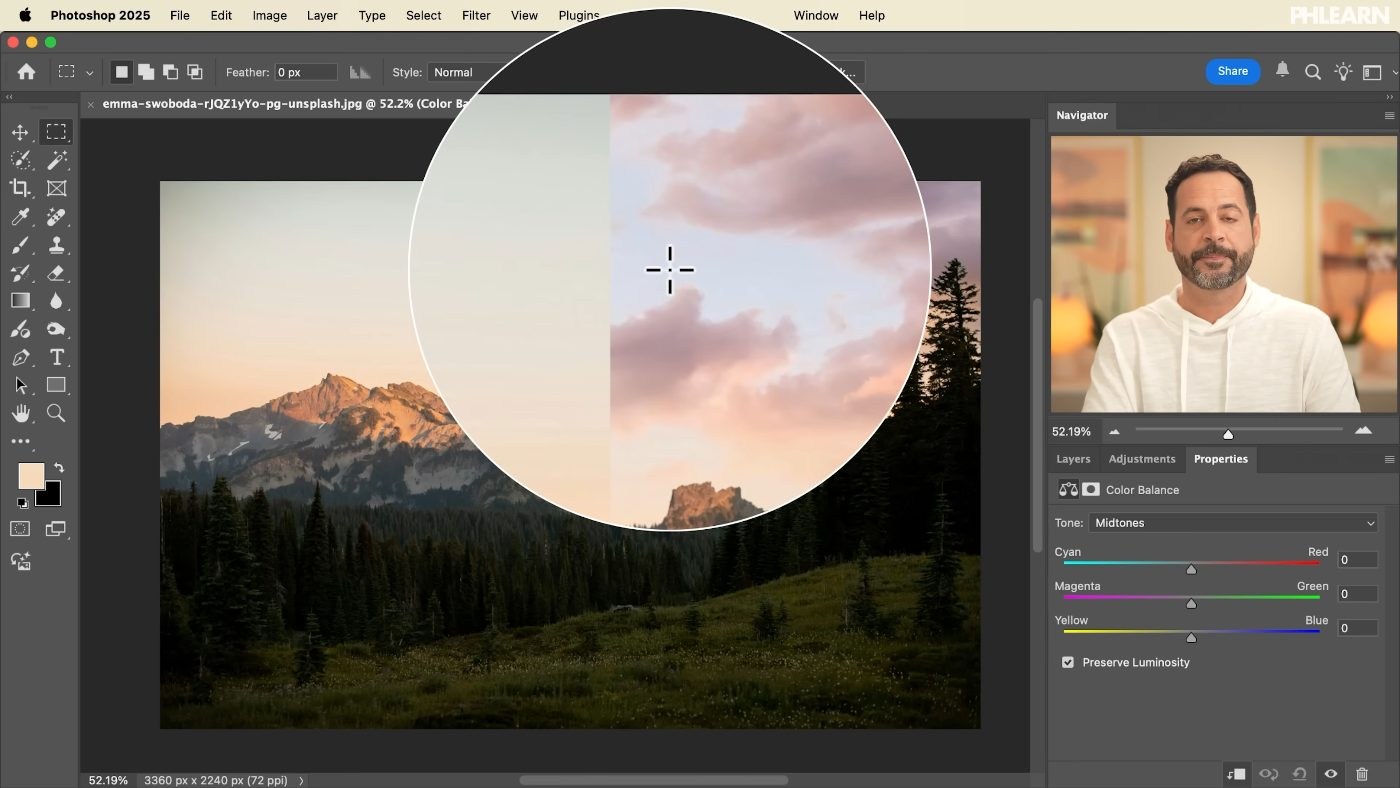The height and width of the screenshot is (788, 1400).
Task: Toggle adjustment layer visibility eye icon
Action: coord(1330,774)
